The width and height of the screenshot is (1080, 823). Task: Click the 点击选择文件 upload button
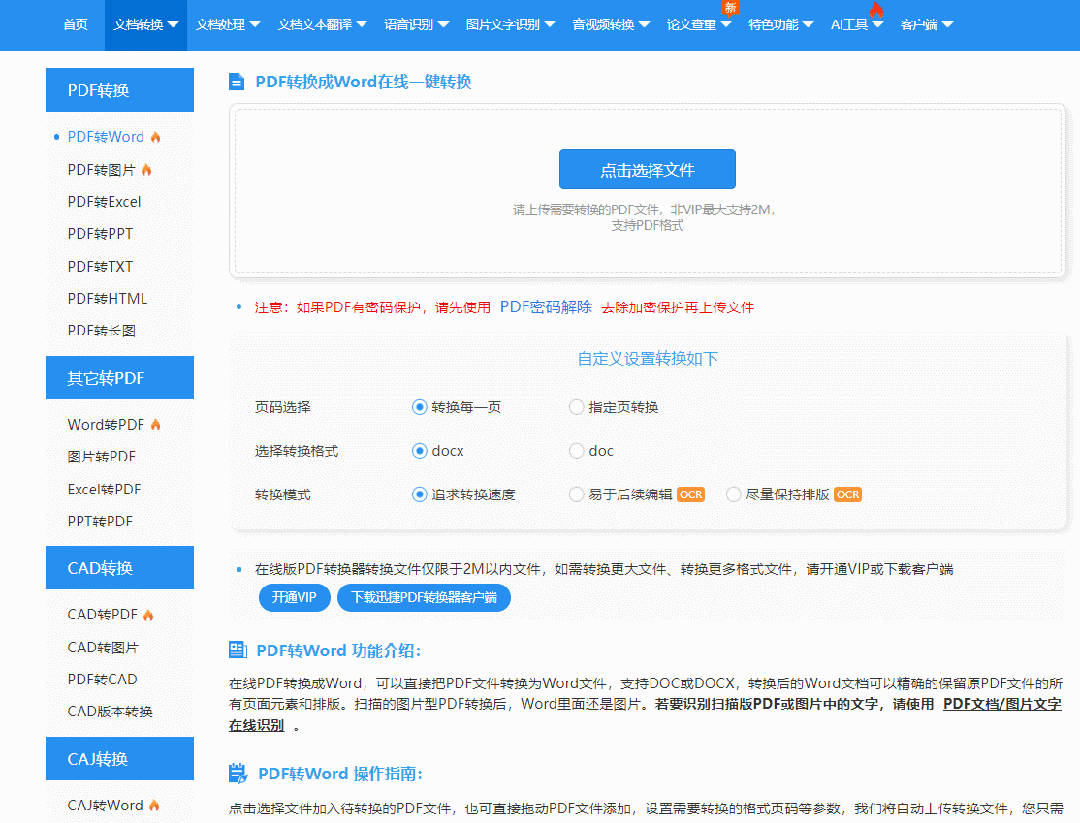pyautogui.click(x=647, y=169)
